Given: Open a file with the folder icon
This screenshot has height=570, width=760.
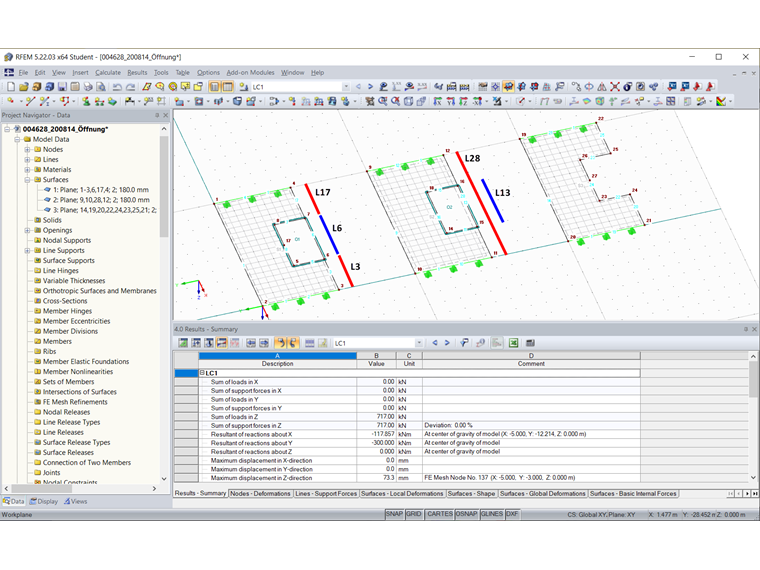Looking at the screenshot, I should point(23,87).
